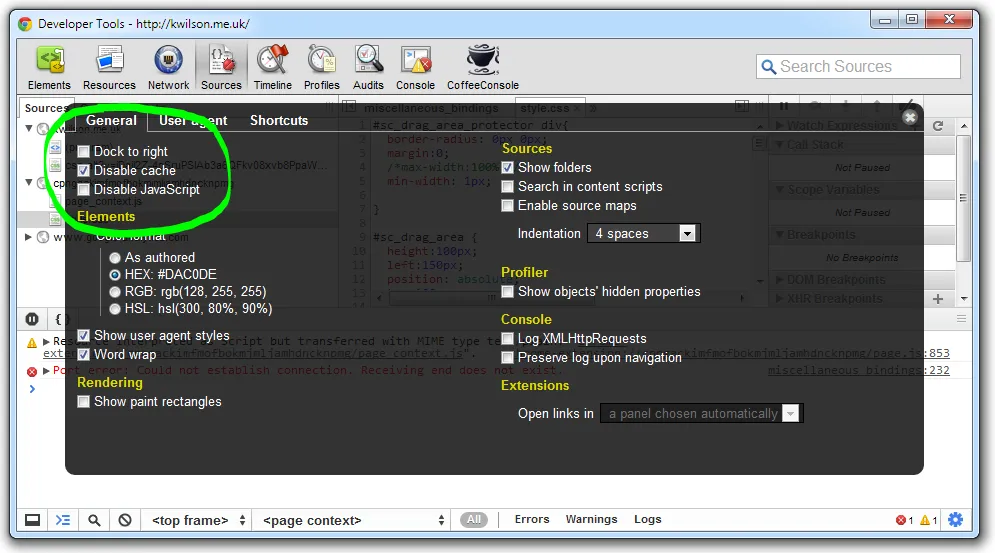Open the style.css file tab
995x553 pixels.
click(x=549, y=109)
